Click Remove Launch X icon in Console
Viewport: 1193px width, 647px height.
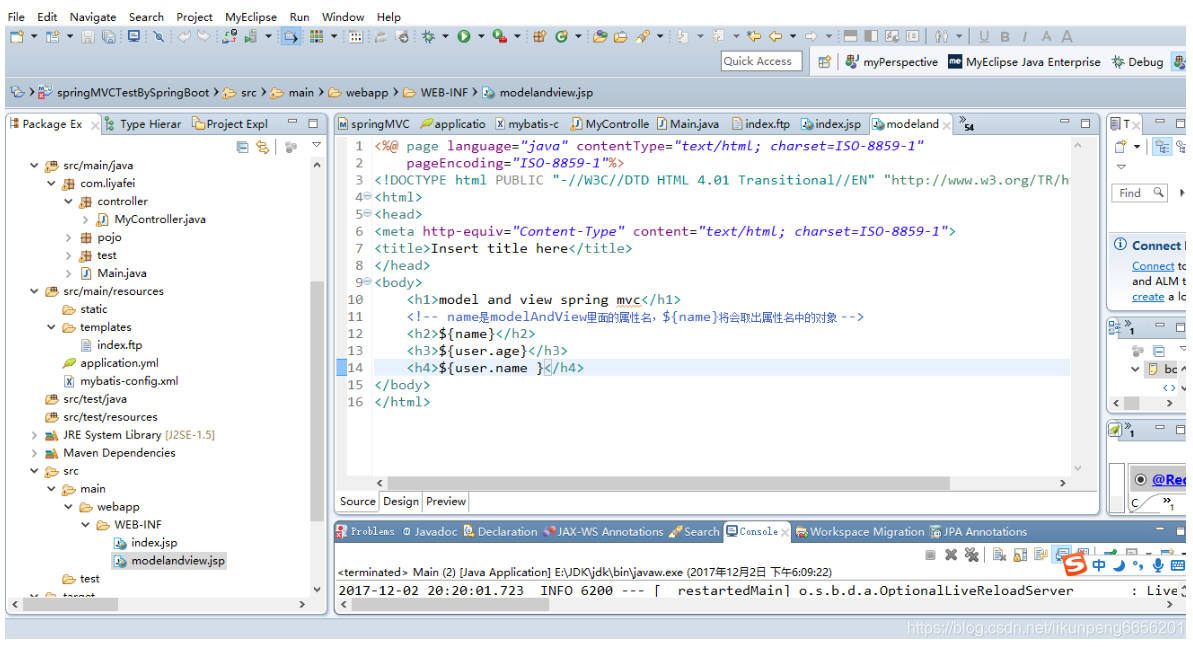[951, 555]
